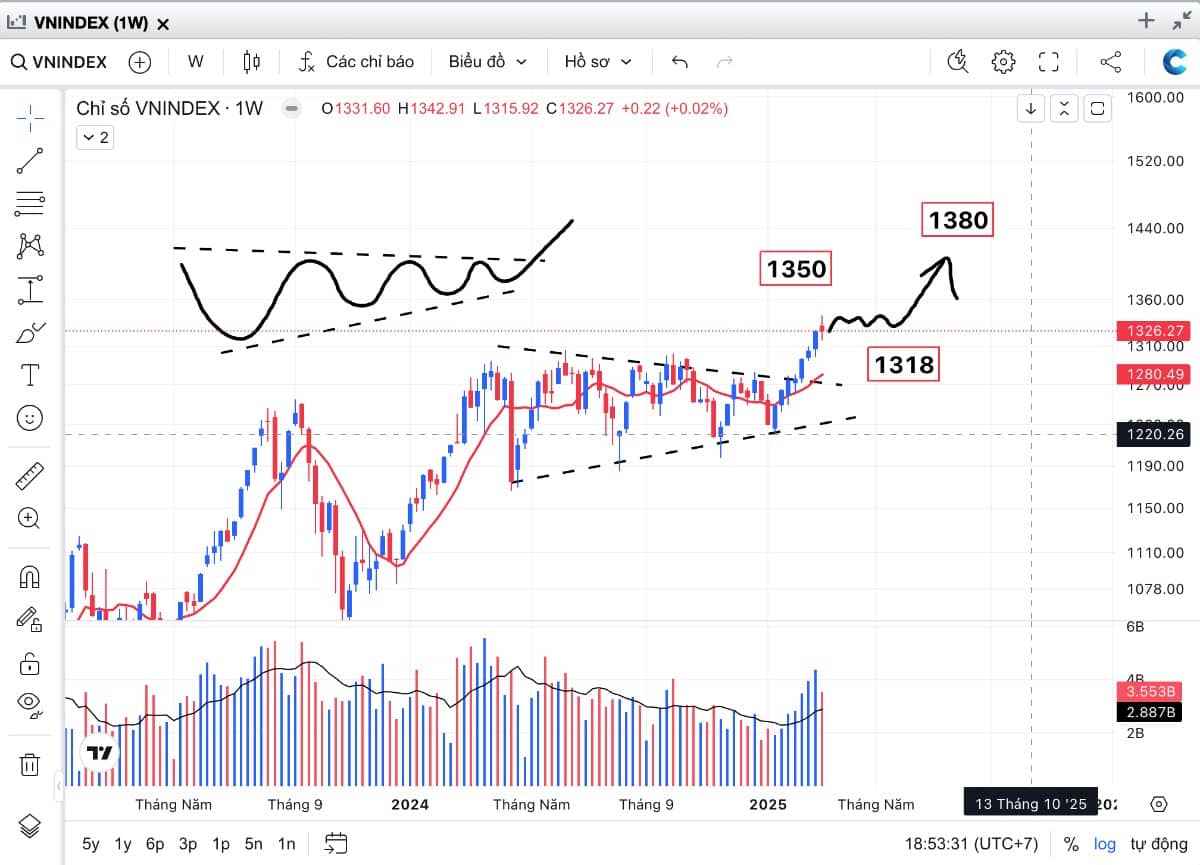Click the VNINDEX symbol search field

60,62
